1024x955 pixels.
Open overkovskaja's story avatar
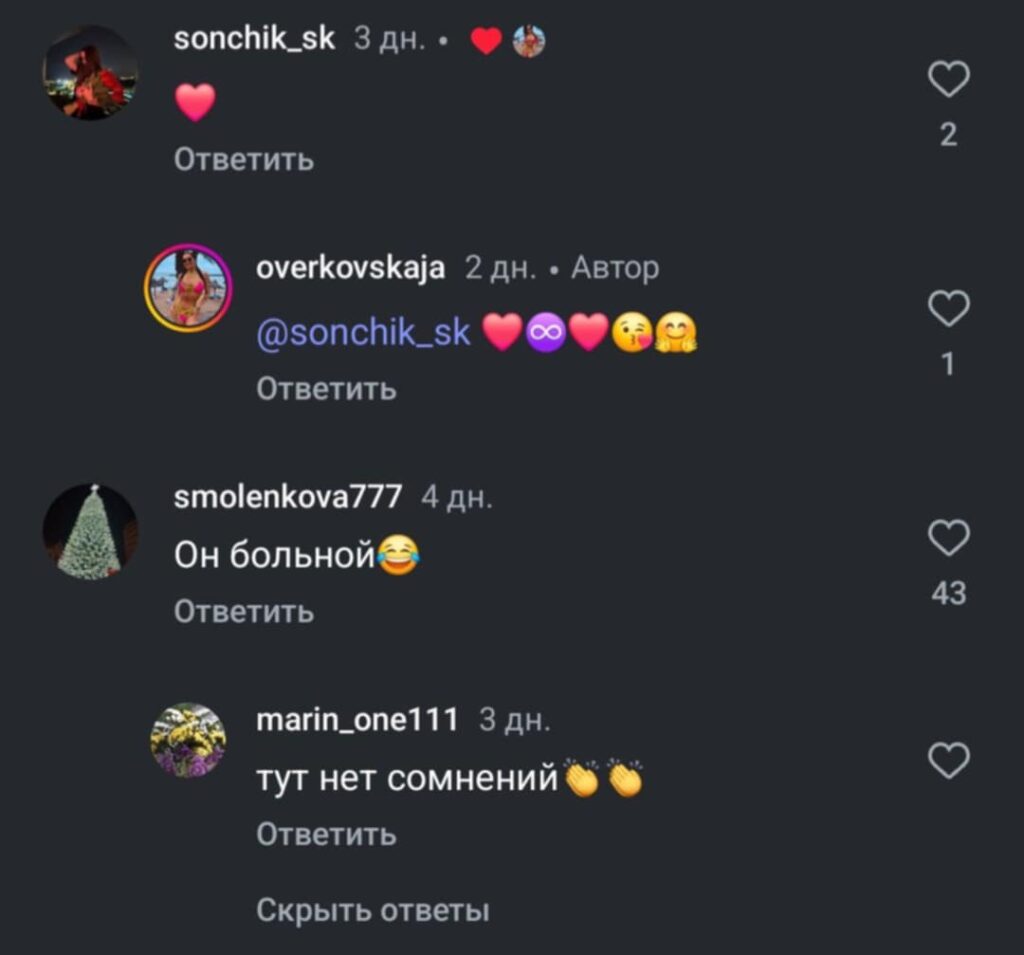(x=189, y=287)
